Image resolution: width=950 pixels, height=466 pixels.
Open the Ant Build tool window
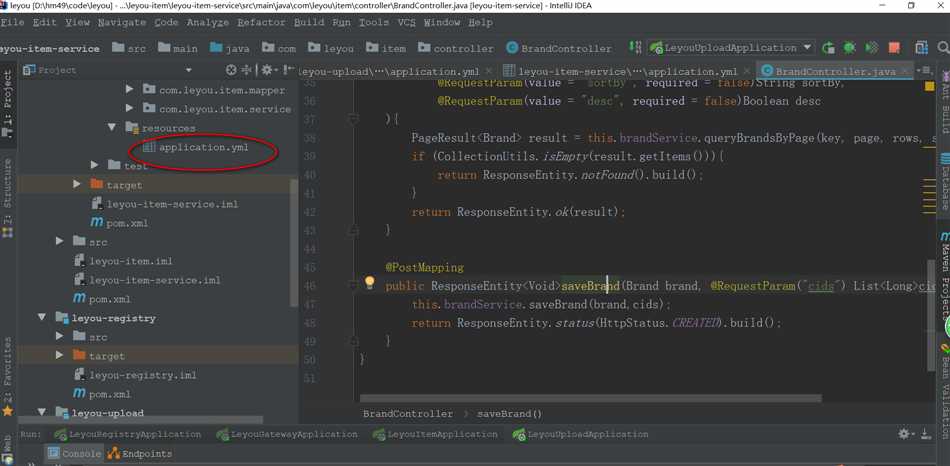(x=944, y=102)
